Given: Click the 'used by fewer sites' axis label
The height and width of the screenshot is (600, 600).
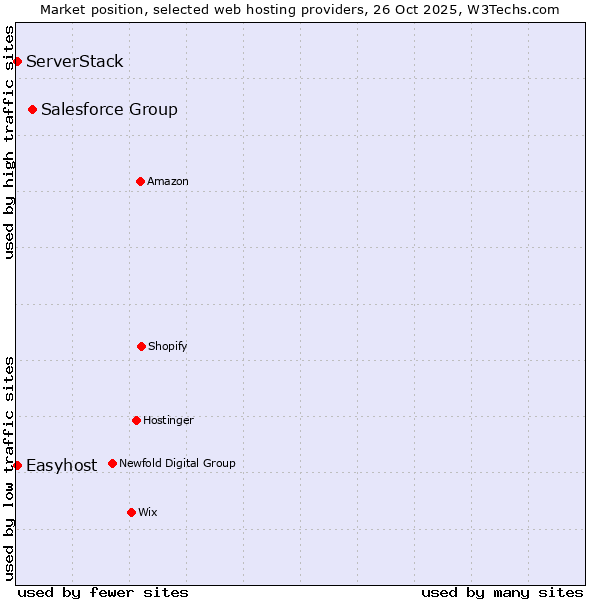Looking at the screenshot, I should 103,592.
